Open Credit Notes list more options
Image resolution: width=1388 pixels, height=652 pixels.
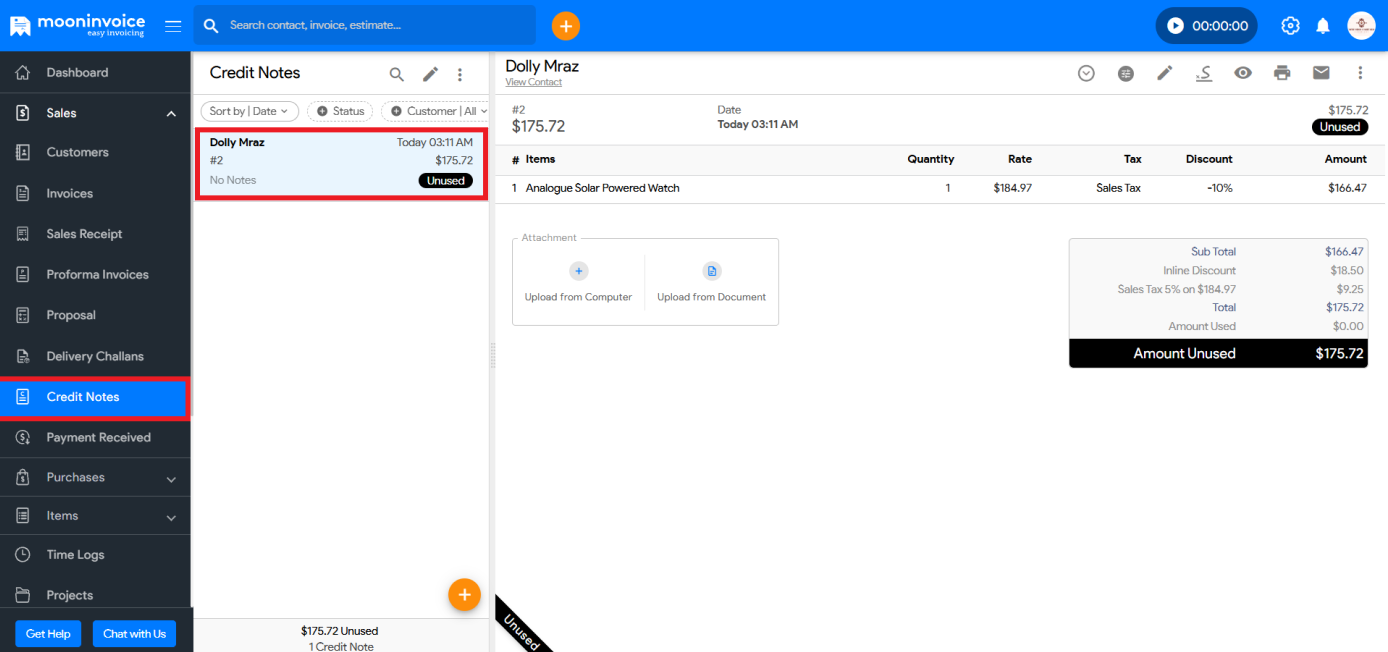460,74
